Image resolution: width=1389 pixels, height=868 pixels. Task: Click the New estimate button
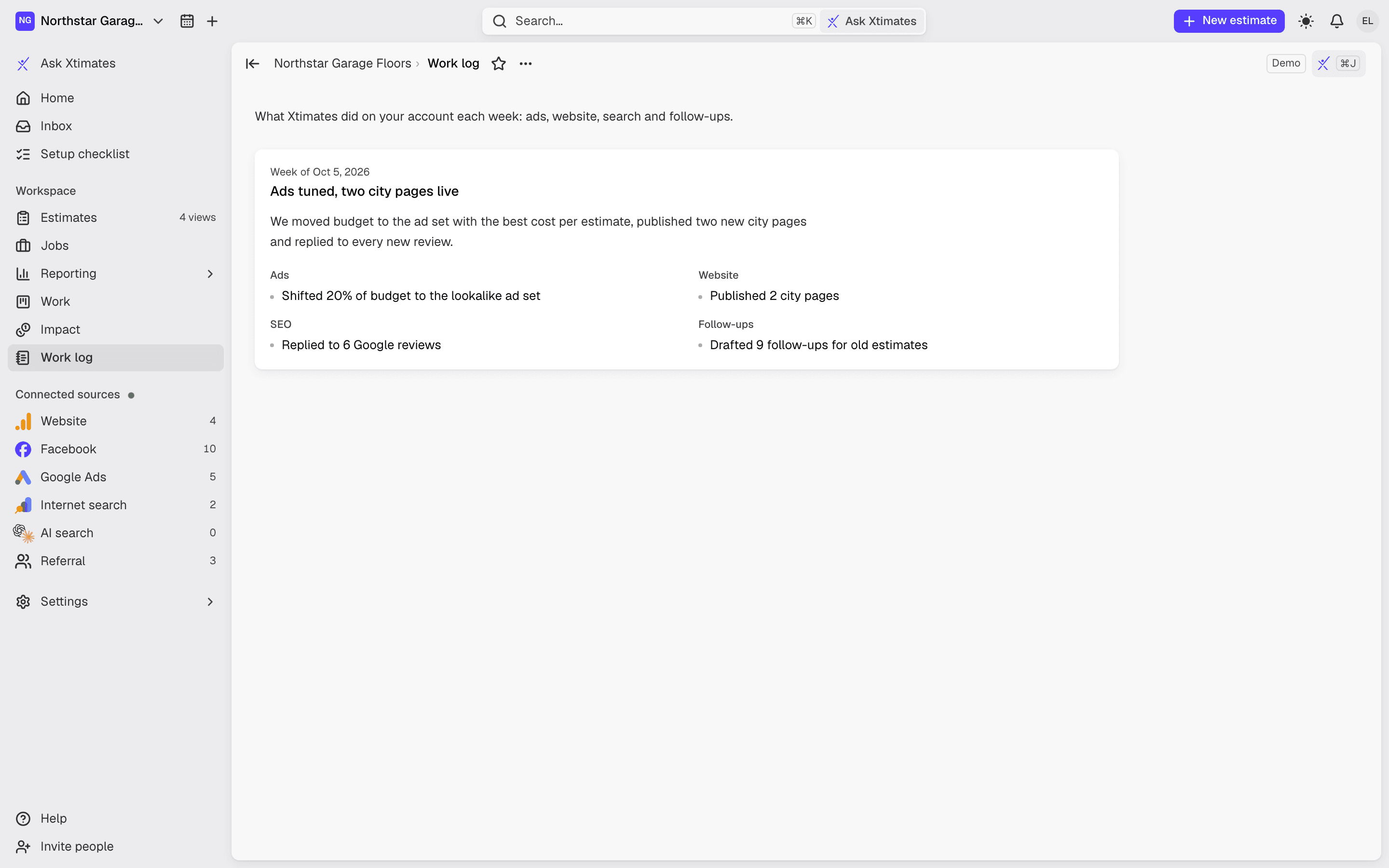[1229, 21]
